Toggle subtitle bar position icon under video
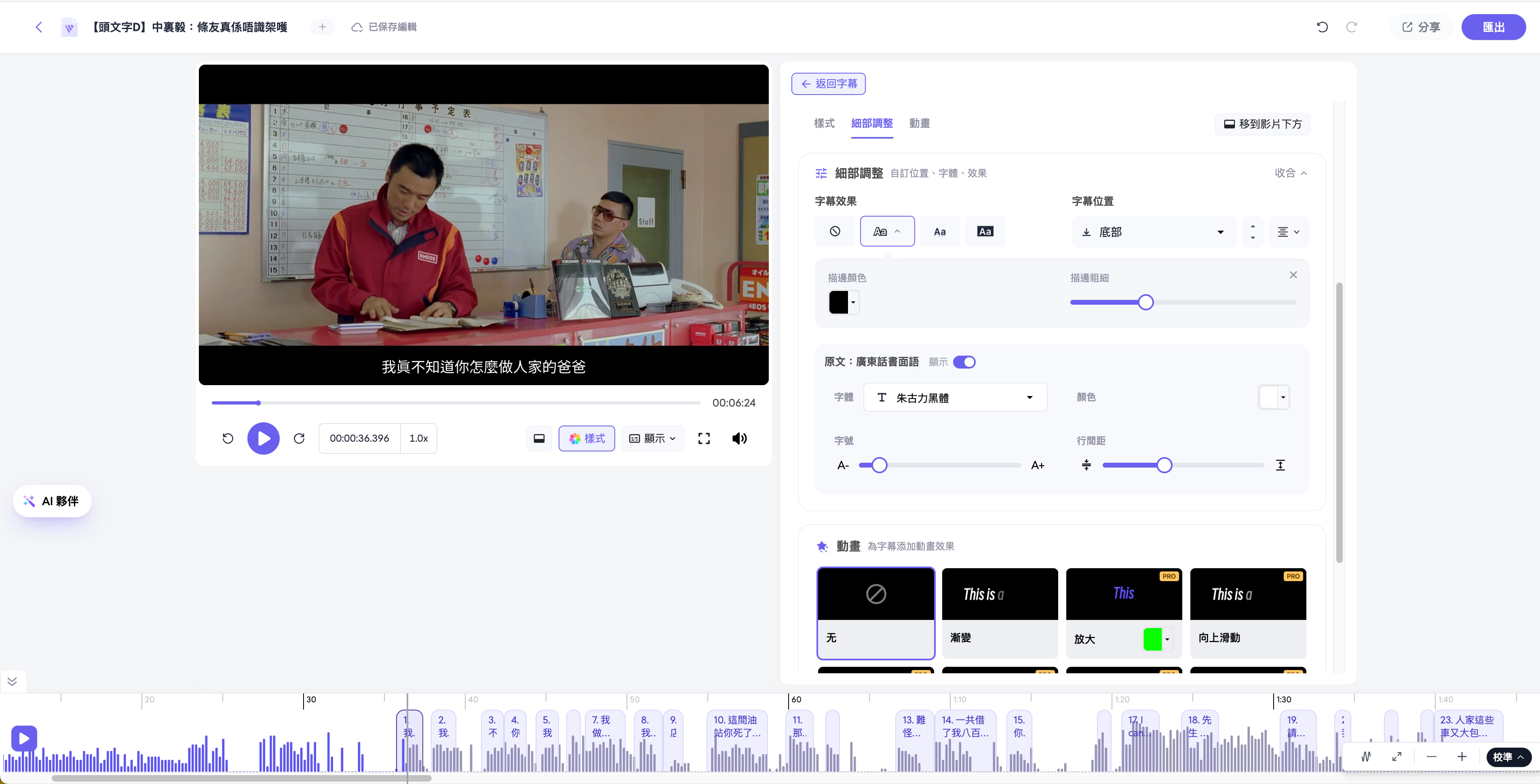Screen dimensions: 1540x784 [539, 438]
